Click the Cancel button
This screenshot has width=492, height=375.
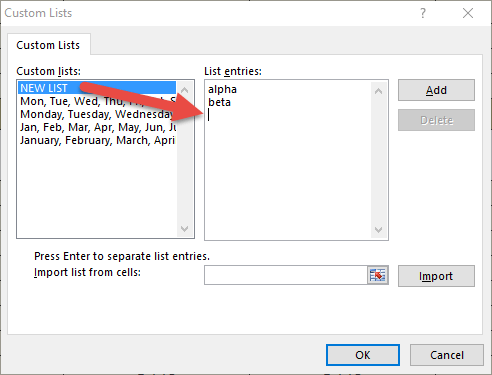[447, 355]
